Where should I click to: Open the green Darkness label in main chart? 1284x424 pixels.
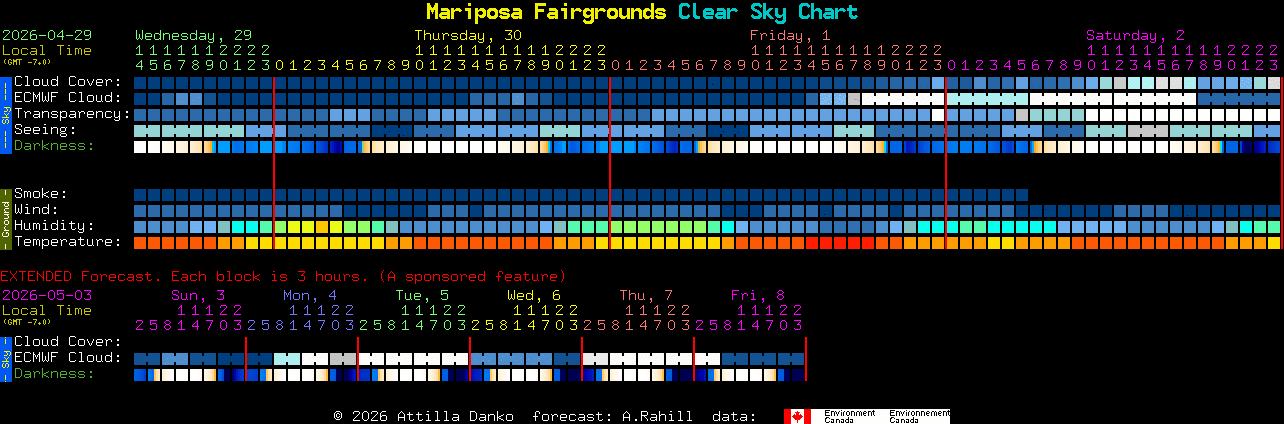pyautogui.click(x=54, y=146)
